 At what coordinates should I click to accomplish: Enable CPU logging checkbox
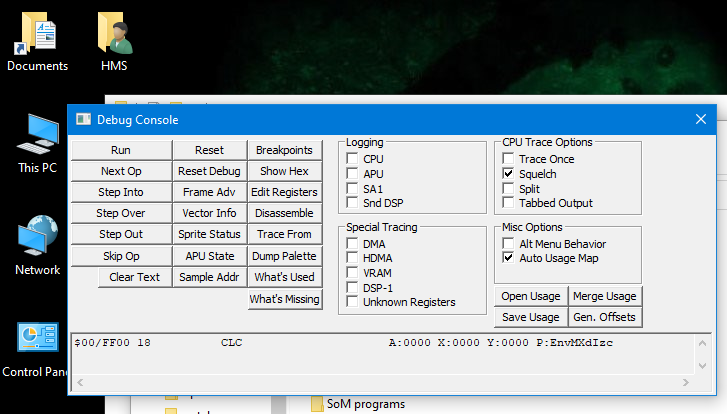[x=352, y=159]
